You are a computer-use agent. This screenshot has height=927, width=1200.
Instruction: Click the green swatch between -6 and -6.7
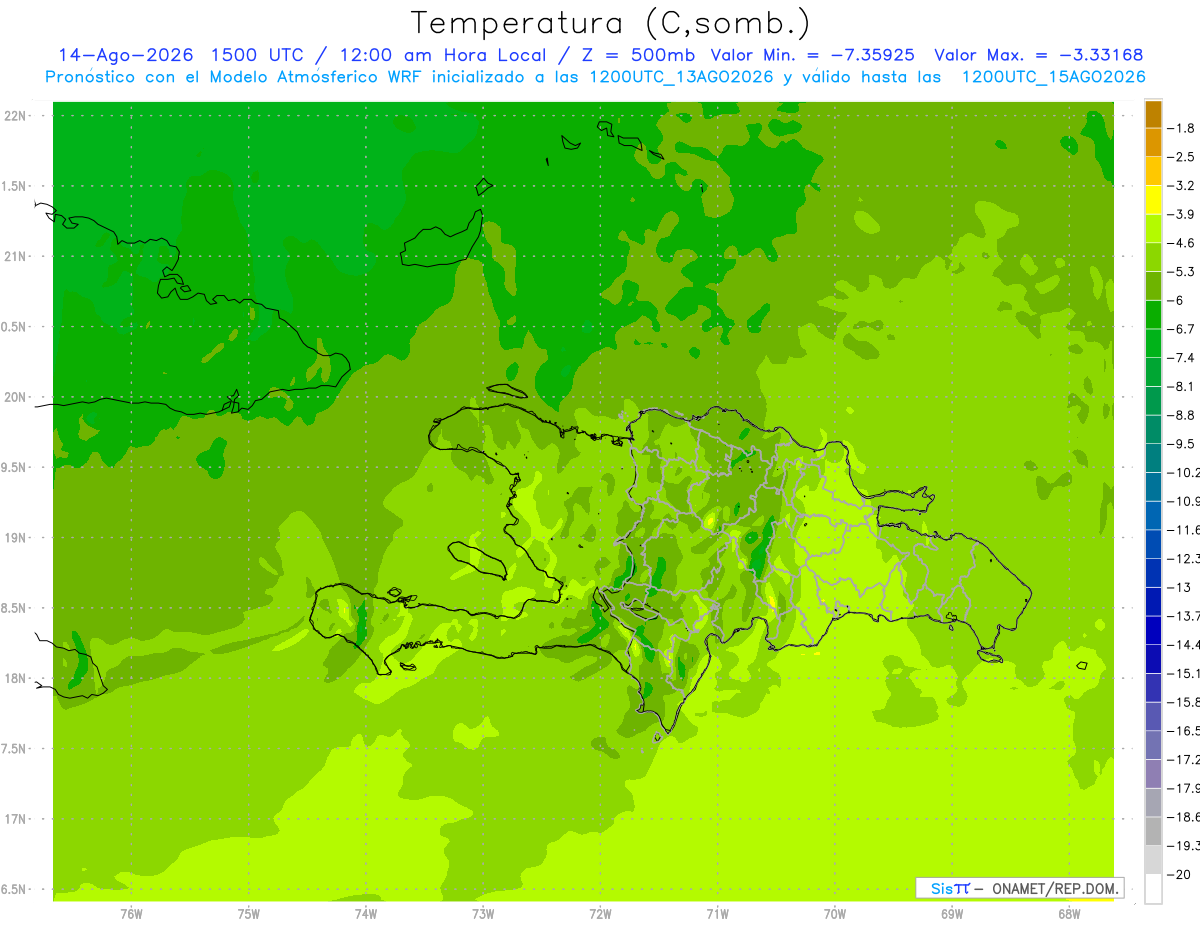point(1153,315)
